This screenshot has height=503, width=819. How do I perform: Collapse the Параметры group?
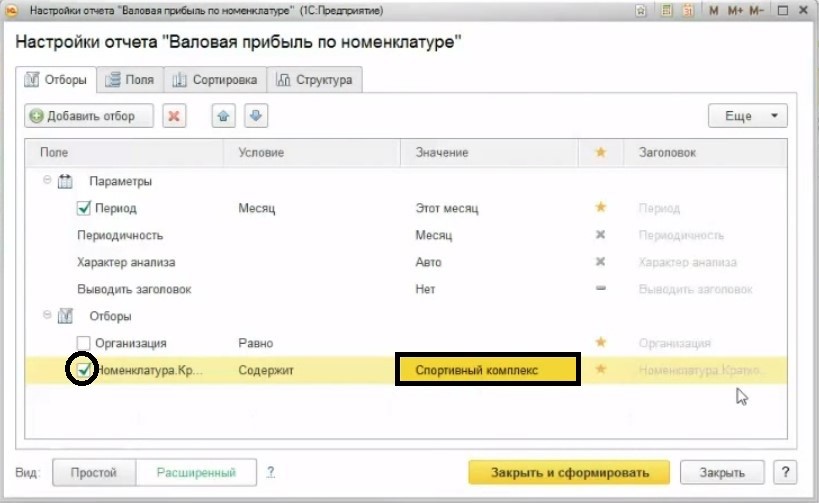click(x=46, y=182)
